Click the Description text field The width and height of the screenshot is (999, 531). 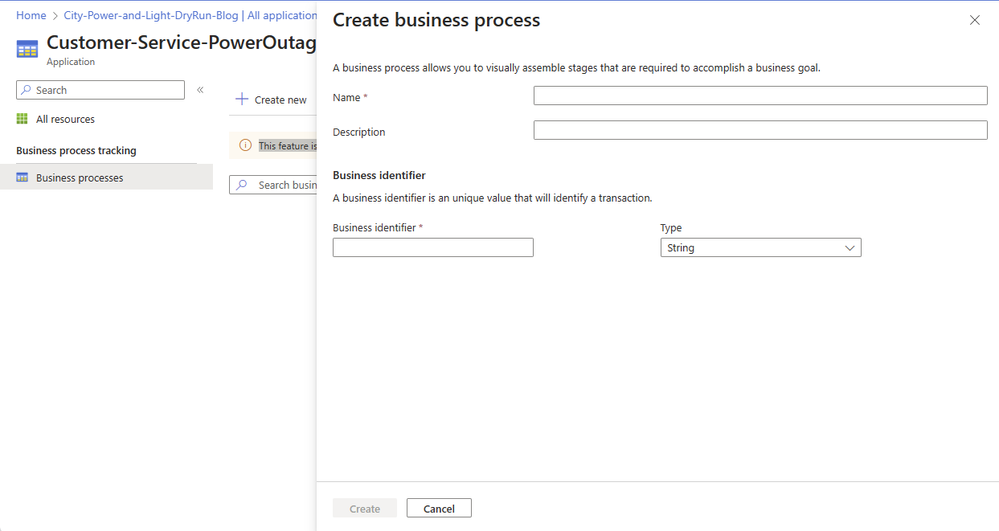click(x=760, y=130)
